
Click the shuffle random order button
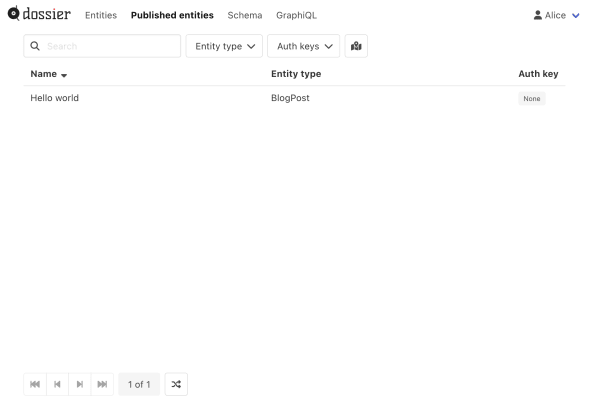[x=176, y=384]
